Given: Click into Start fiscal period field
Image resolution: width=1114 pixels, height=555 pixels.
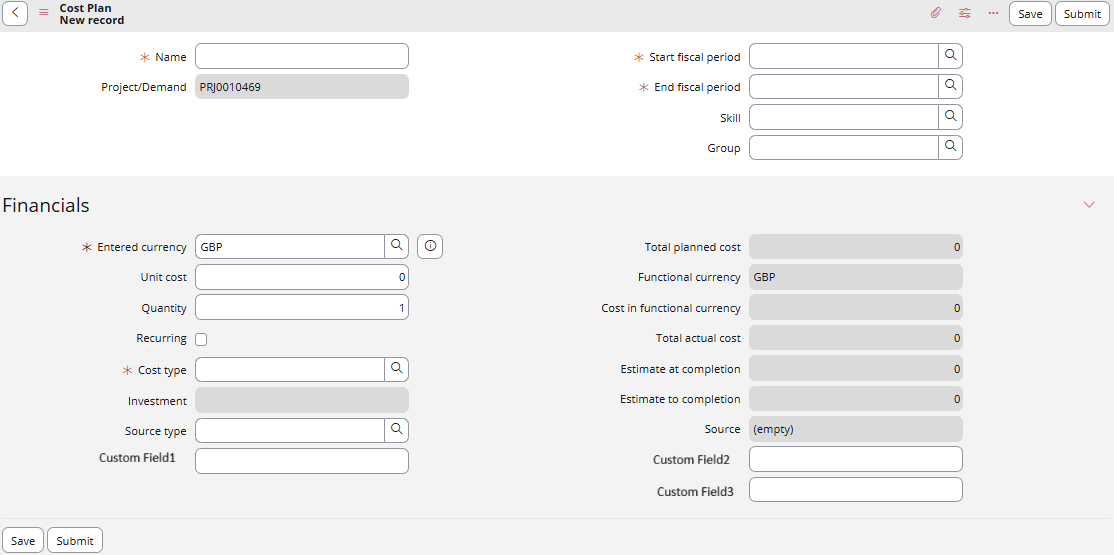Looking at the screenshot, I should (x=844, y=56).
